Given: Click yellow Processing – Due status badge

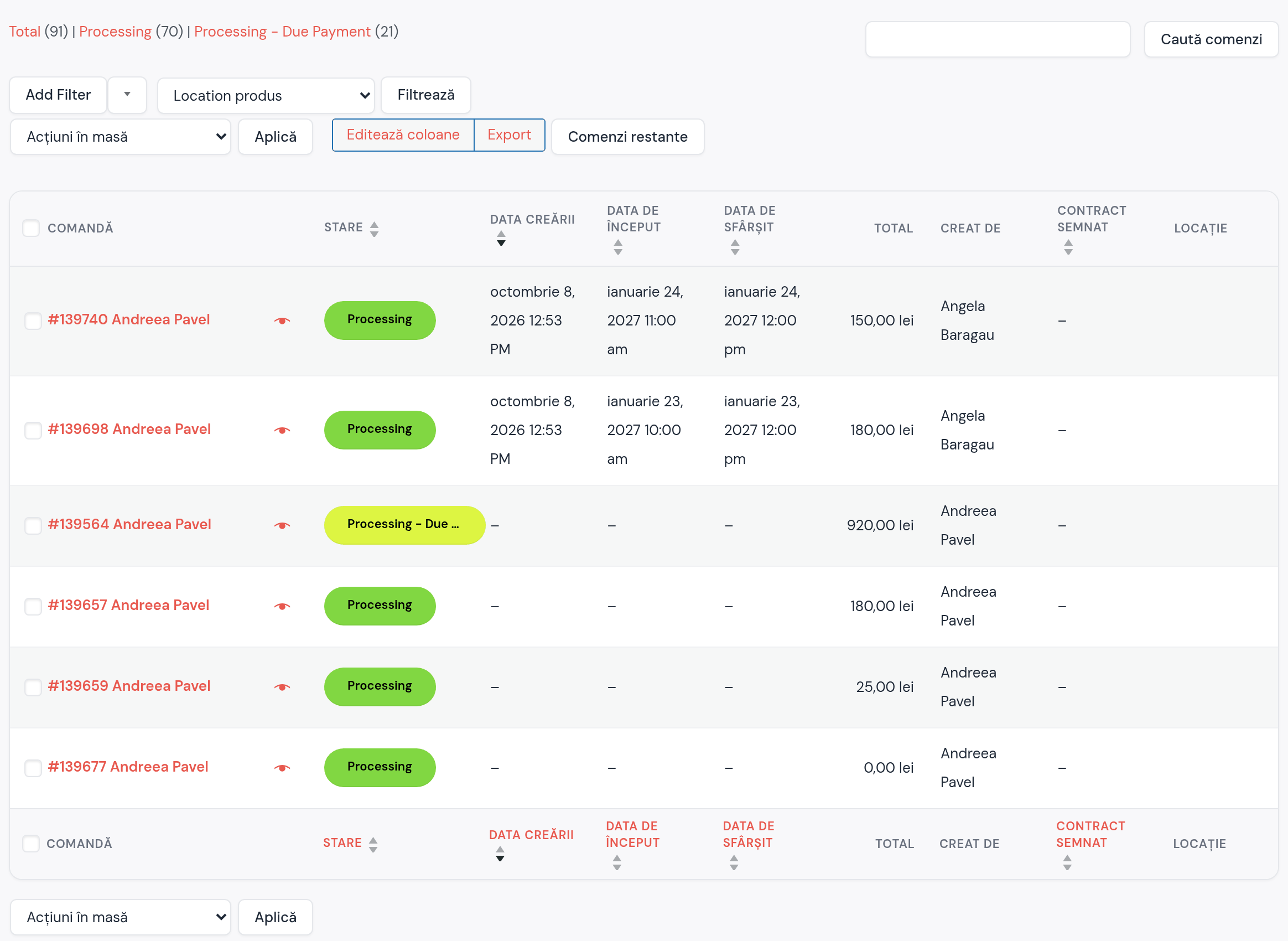Looking at the screenshot, I should pos(404,525).
